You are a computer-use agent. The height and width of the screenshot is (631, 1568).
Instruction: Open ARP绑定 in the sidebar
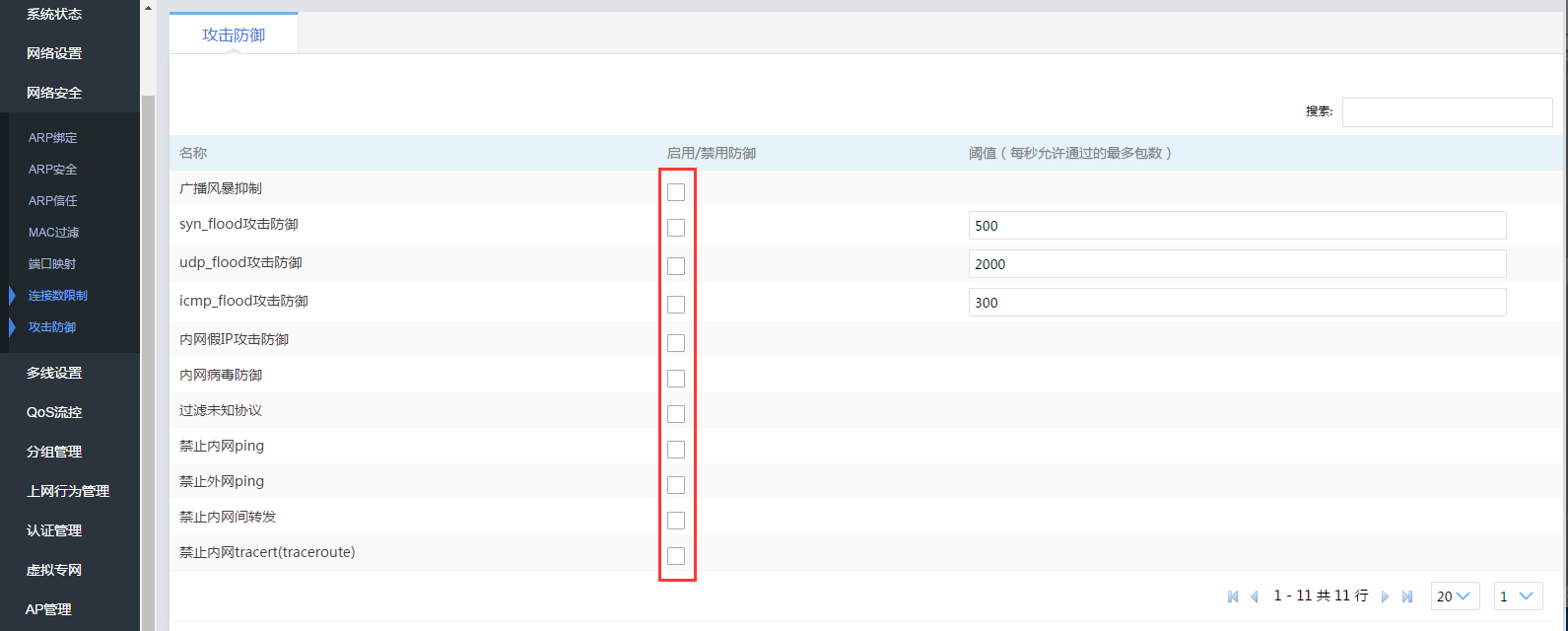pos(52,138)
